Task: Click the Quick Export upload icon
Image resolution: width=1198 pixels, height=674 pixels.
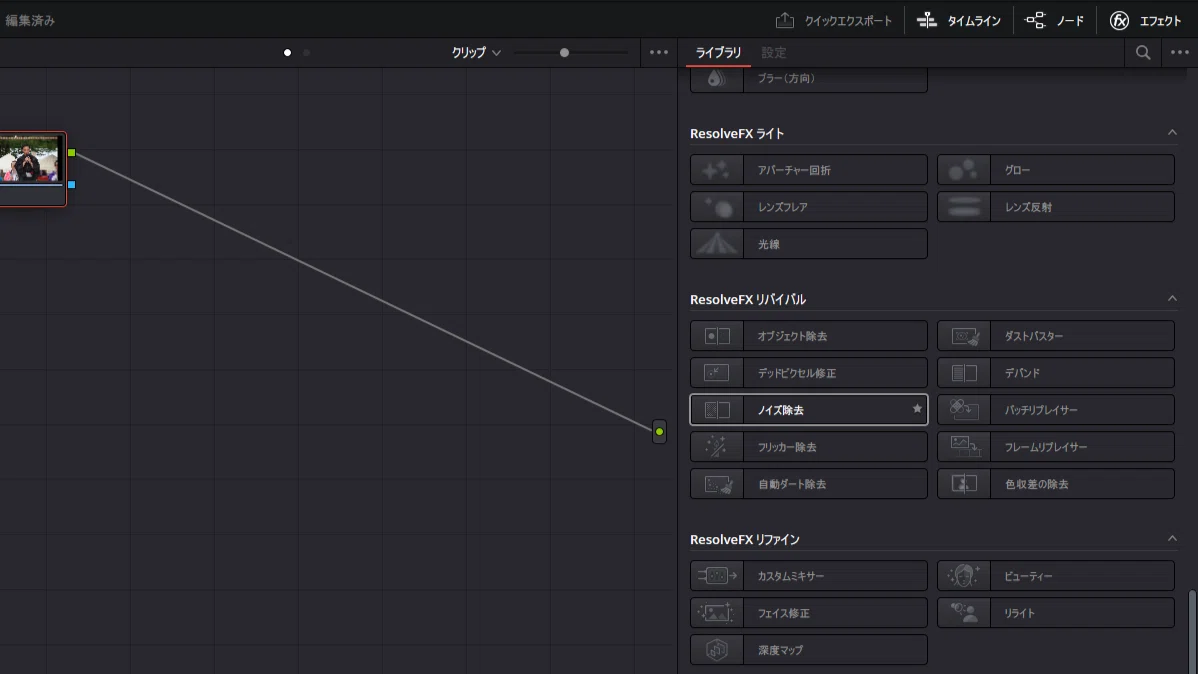Action: (x=785, y=20)
